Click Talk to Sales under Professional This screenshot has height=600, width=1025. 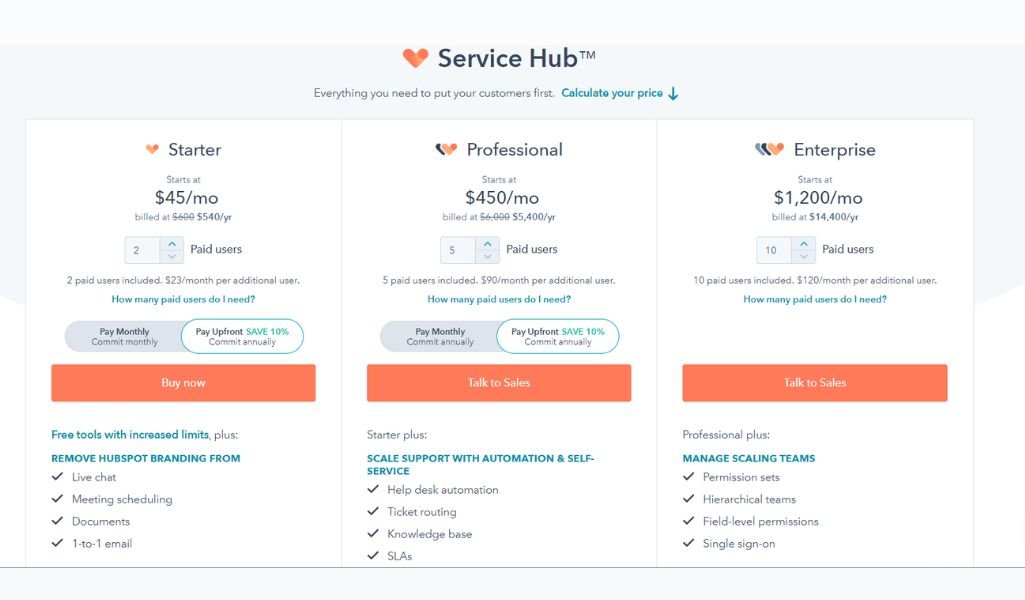(499, 382)
